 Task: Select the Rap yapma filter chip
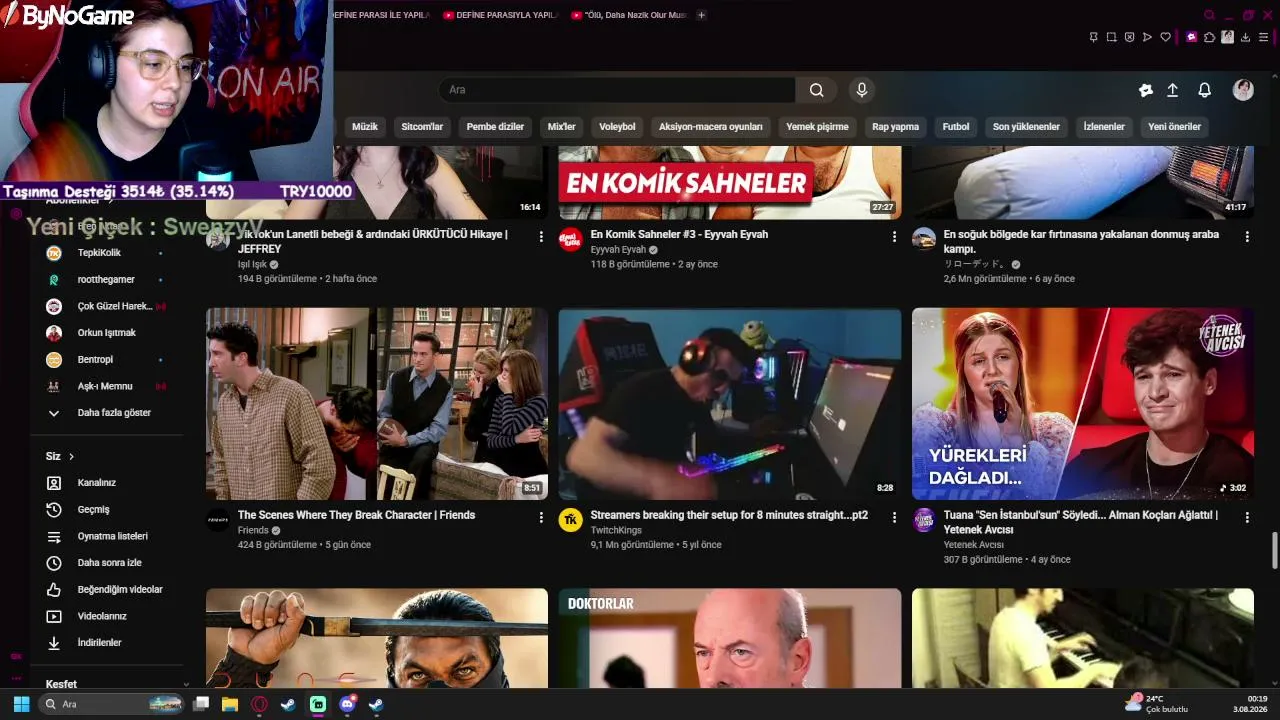click(895, 127)
